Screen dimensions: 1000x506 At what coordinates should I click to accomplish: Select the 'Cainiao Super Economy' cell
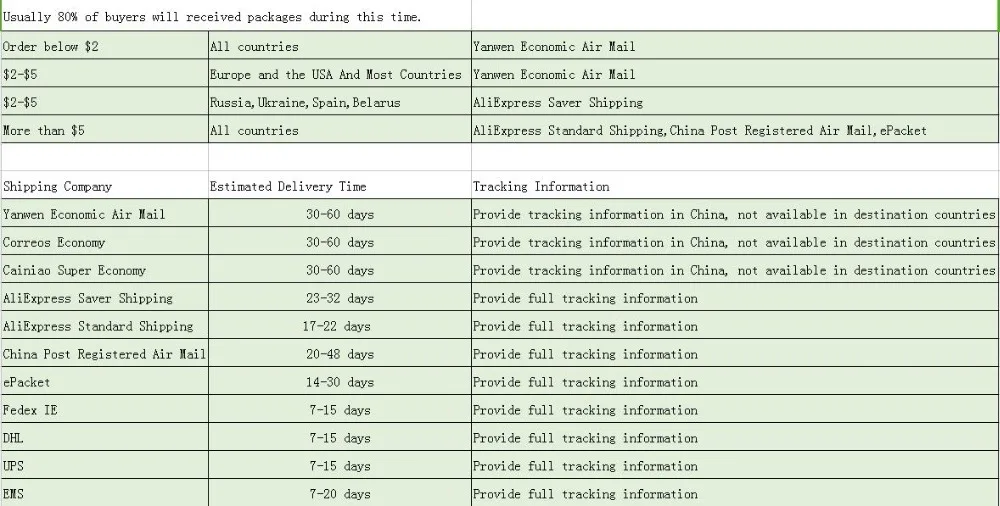(105, 271)
